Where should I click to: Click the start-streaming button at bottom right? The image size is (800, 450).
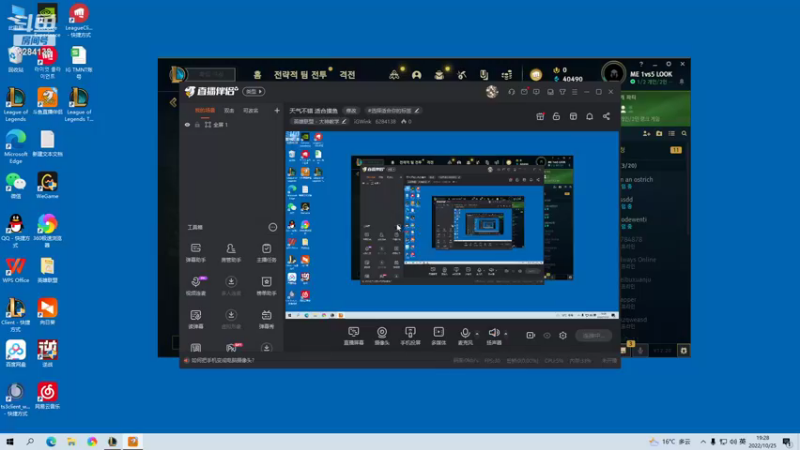pos(593,335)
